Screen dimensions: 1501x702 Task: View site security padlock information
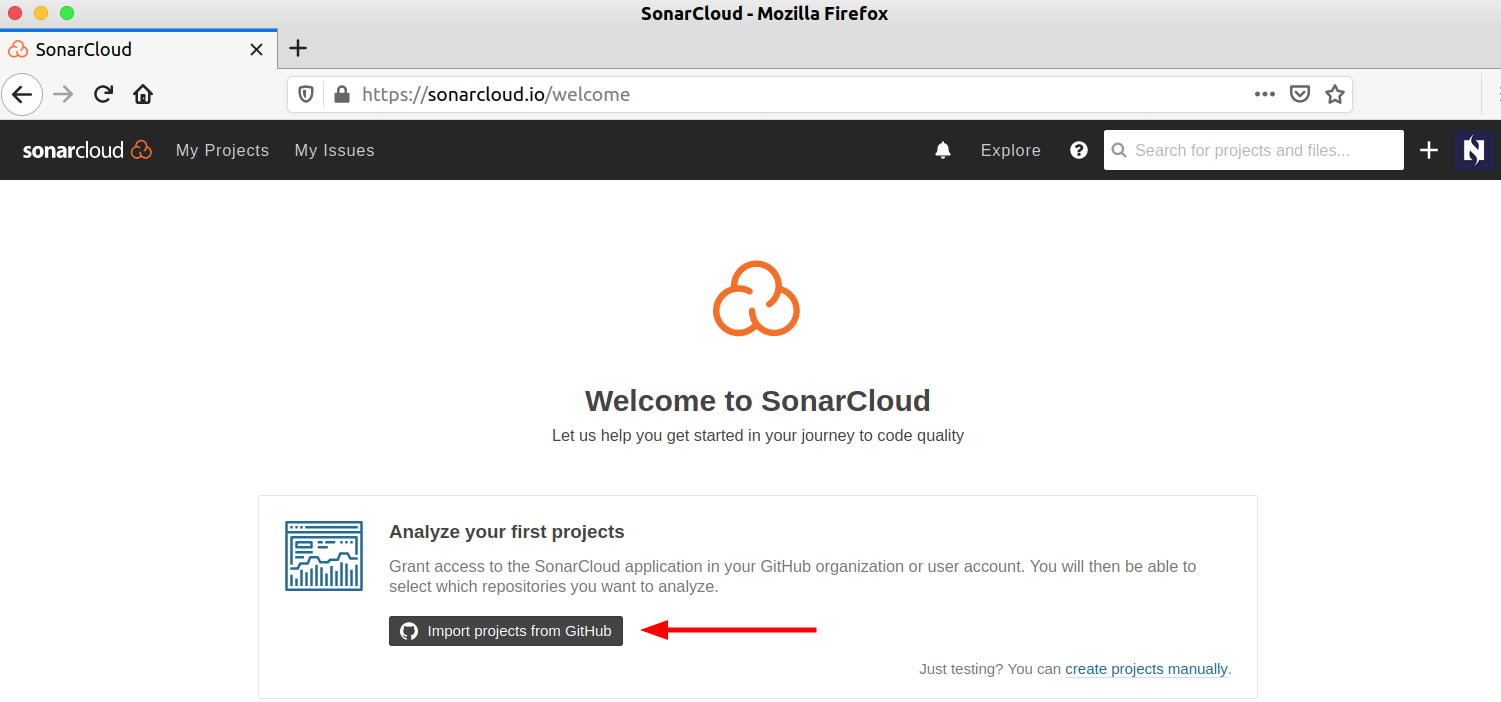(x=342, y=94)
